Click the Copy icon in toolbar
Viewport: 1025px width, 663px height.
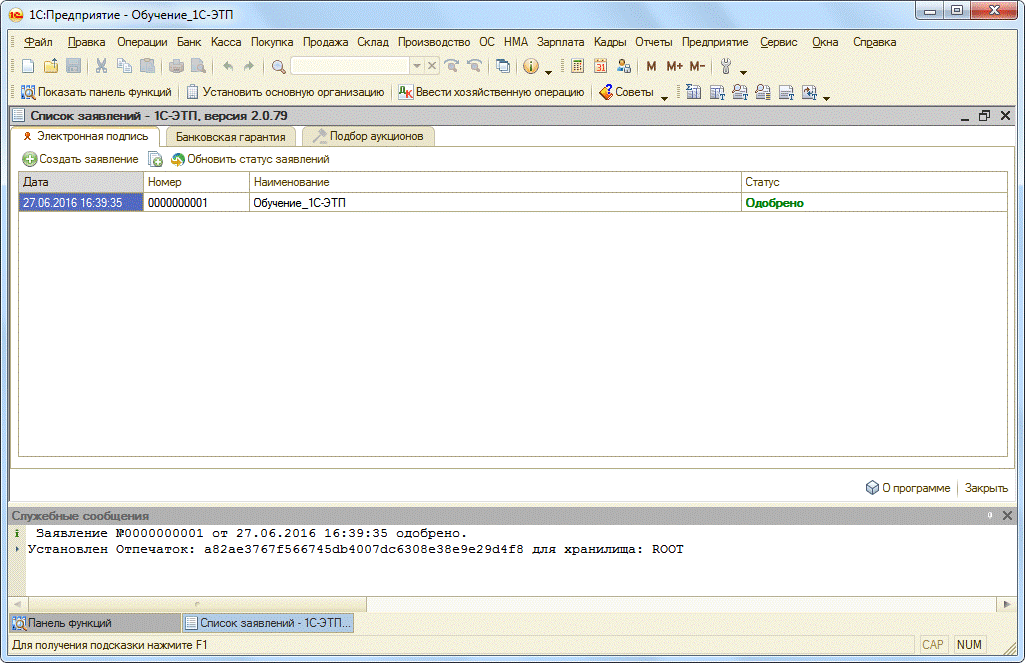[x=124, y=66]
